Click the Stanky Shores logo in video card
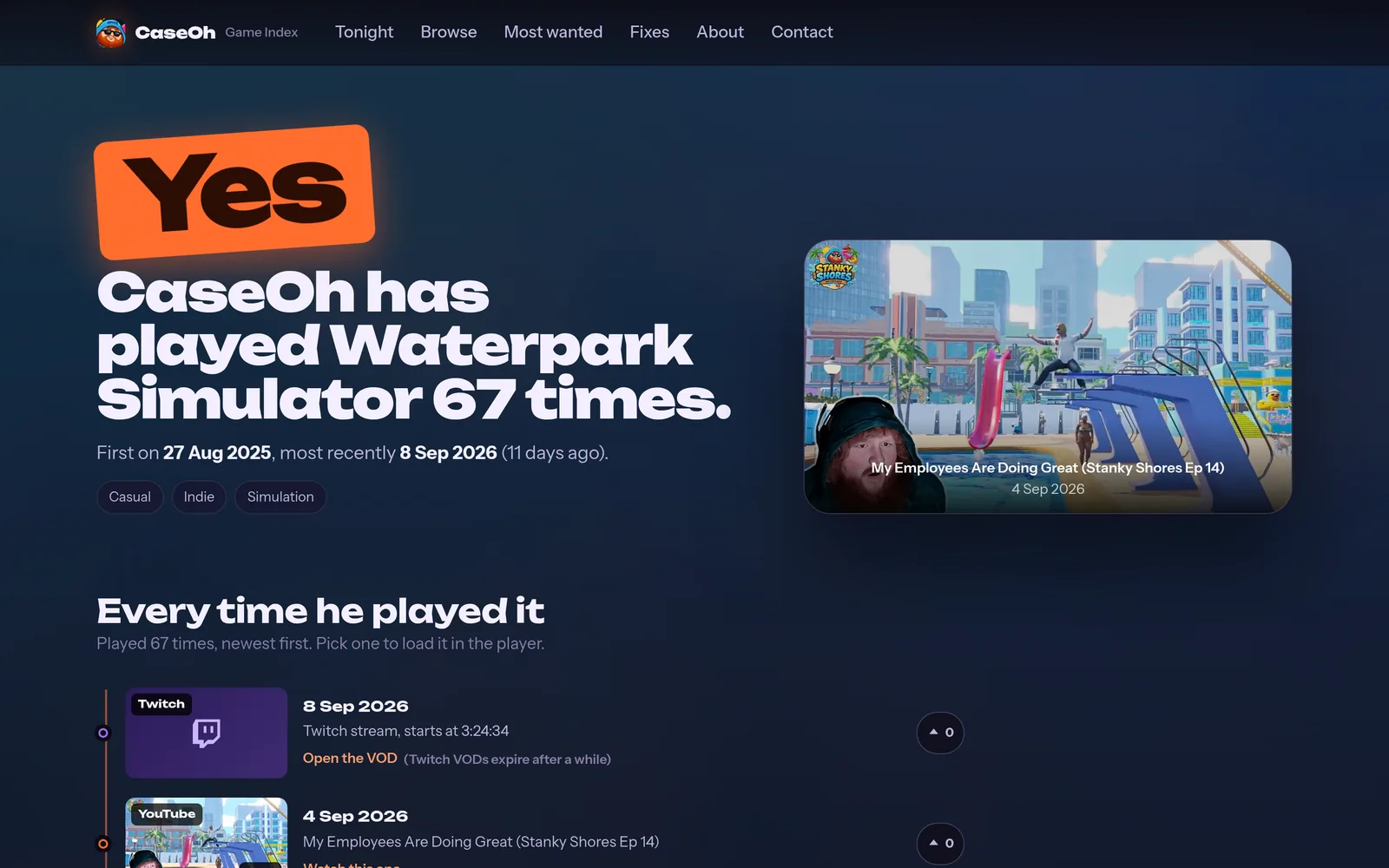Screen dimensions: 1389x868 coord(833,267)
